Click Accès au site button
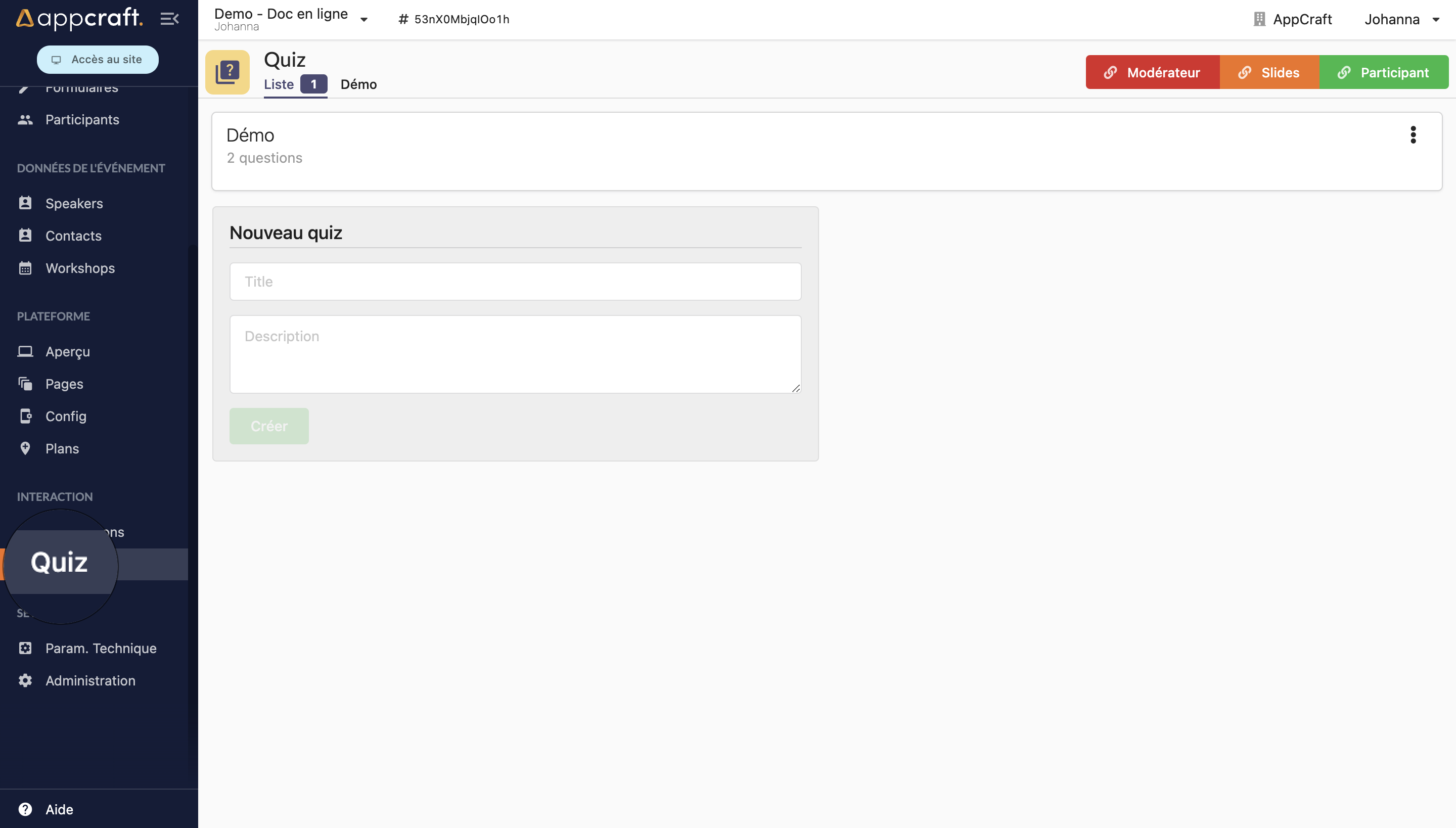The height and width of the screenshot is (828, 1456). 97,59
